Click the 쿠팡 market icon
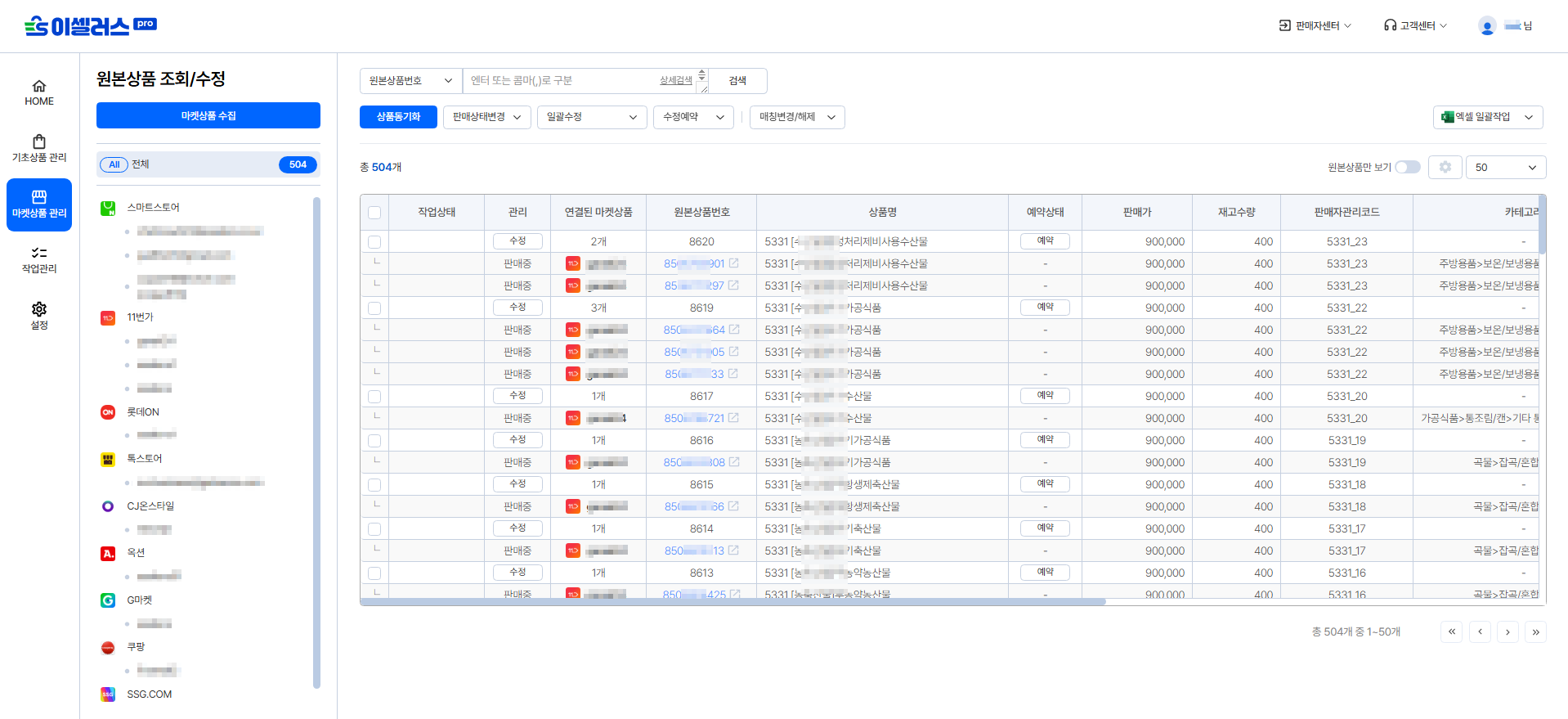Screen dimensions: 1568x719 (108, 648)
